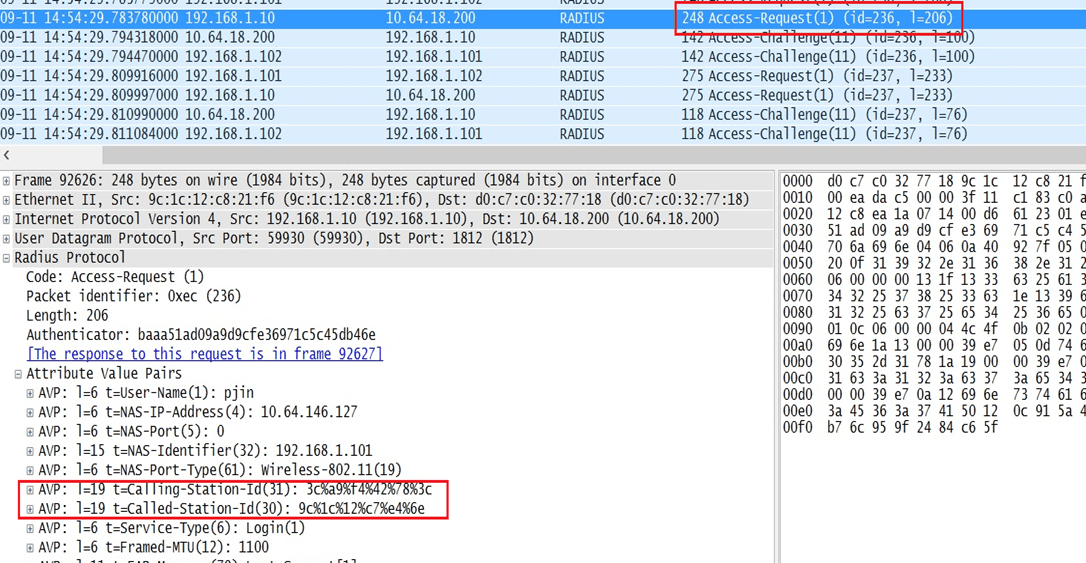Expand the User Datagram Protocol node
Image resolution: width=1086 pixels, height=563 pixels.
[x=6, y=239]
